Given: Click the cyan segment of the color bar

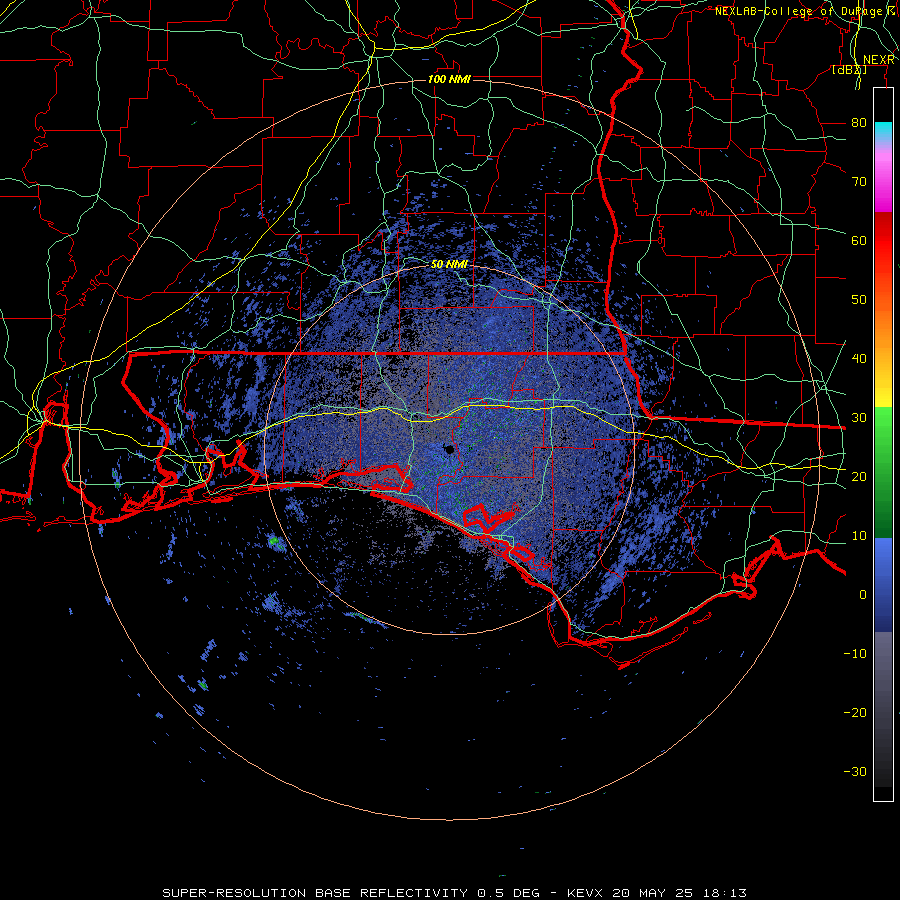Looking at the screenshot, I should [x=883, y=131].
